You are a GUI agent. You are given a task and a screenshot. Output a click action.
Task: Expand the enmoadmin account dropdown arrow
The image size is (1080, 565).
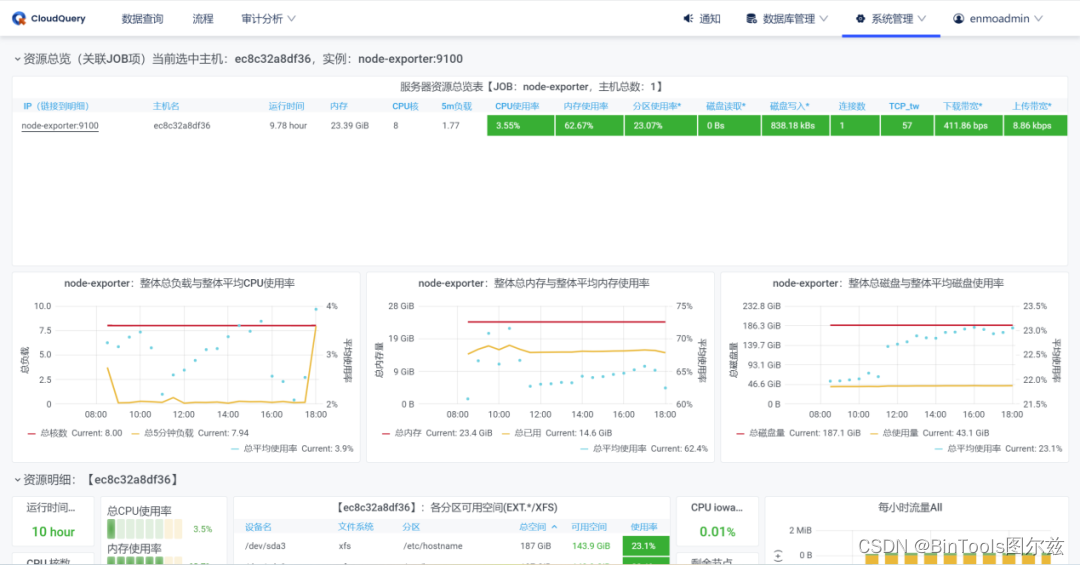click(x=1038, y=19)
